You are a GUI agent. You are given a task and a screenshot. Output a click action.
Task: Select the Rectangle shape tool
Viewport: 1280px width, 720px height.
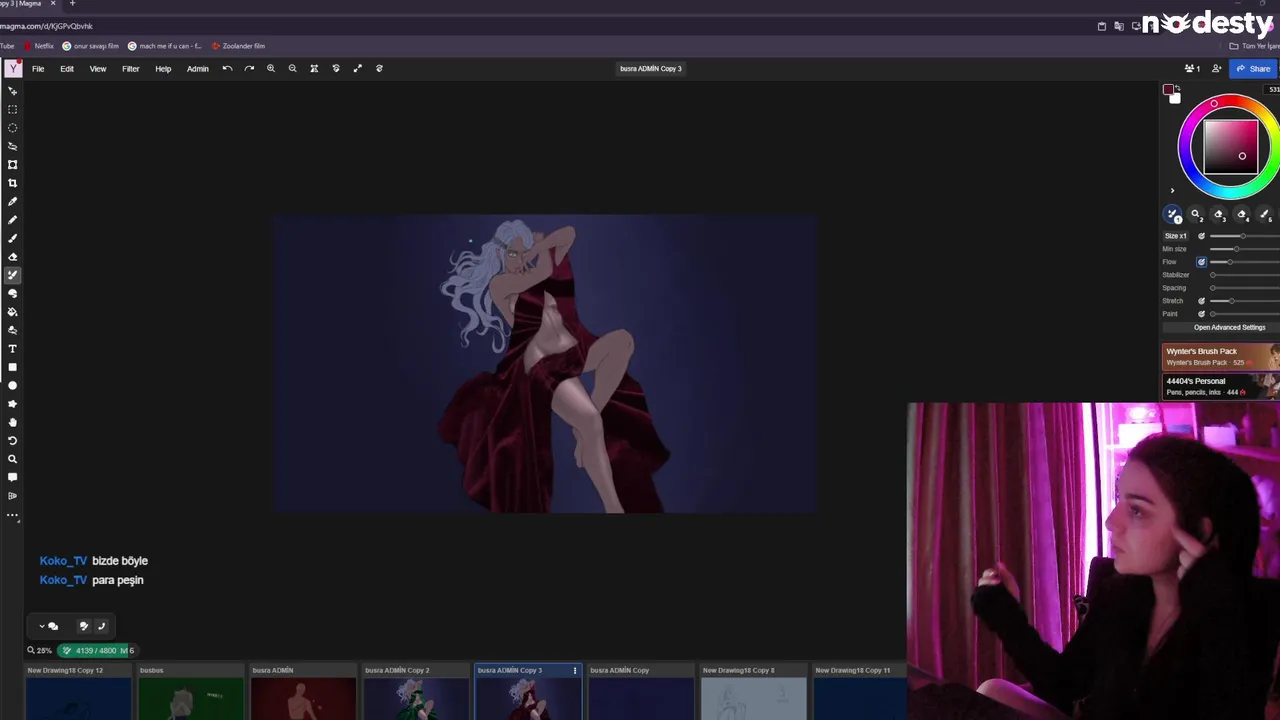pos(13,367)
